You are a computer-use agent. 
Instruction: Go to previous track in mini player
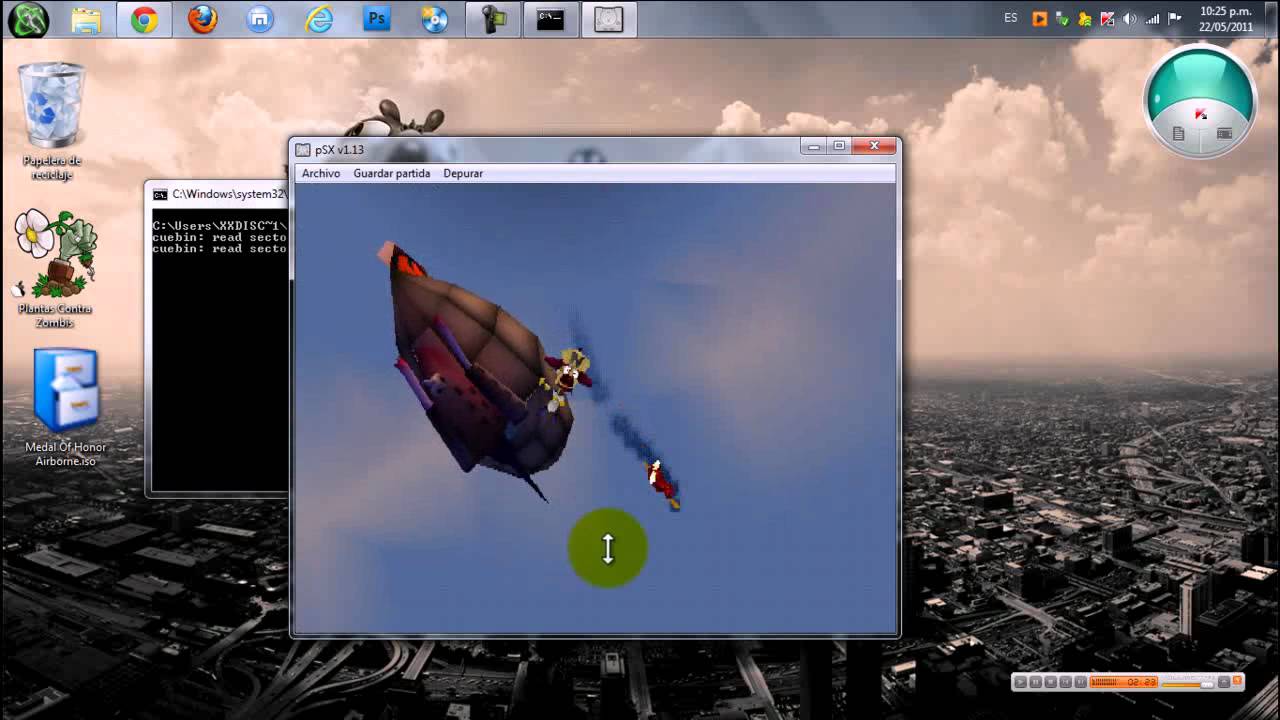coord(1066,681)
